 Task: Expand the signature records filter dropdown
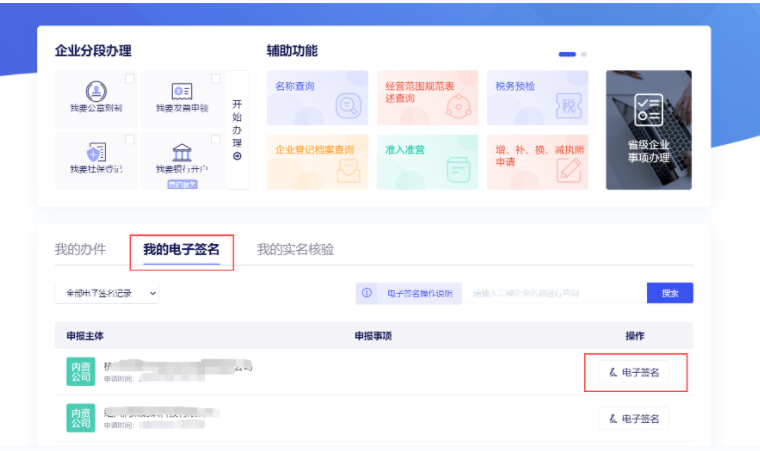[x=107, y=293]
